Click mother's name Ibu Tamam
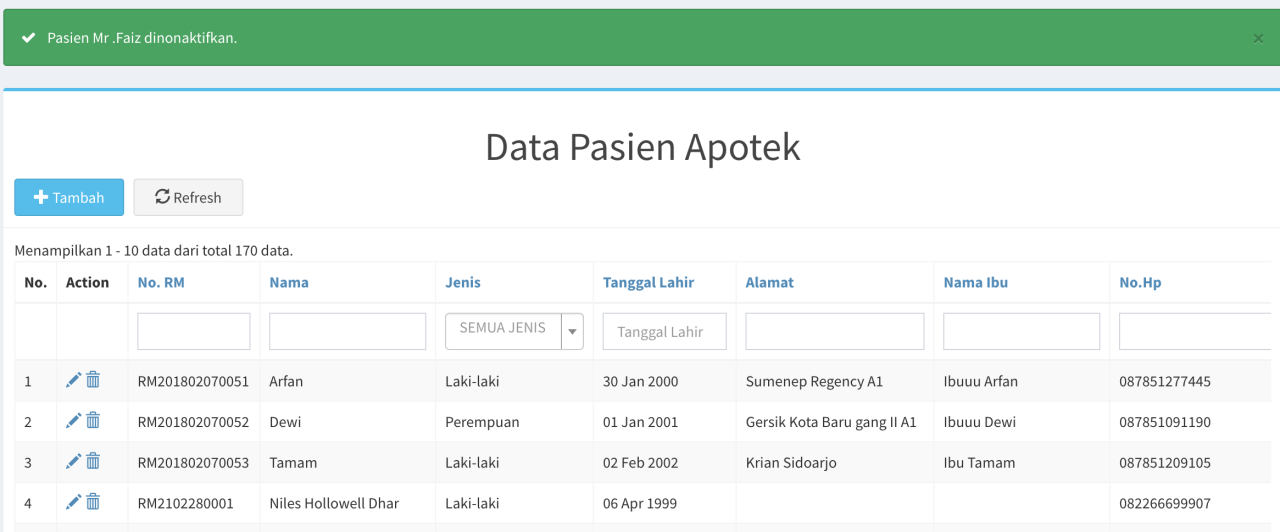This screenshot has height=532, width=1280. pos(979,463)
